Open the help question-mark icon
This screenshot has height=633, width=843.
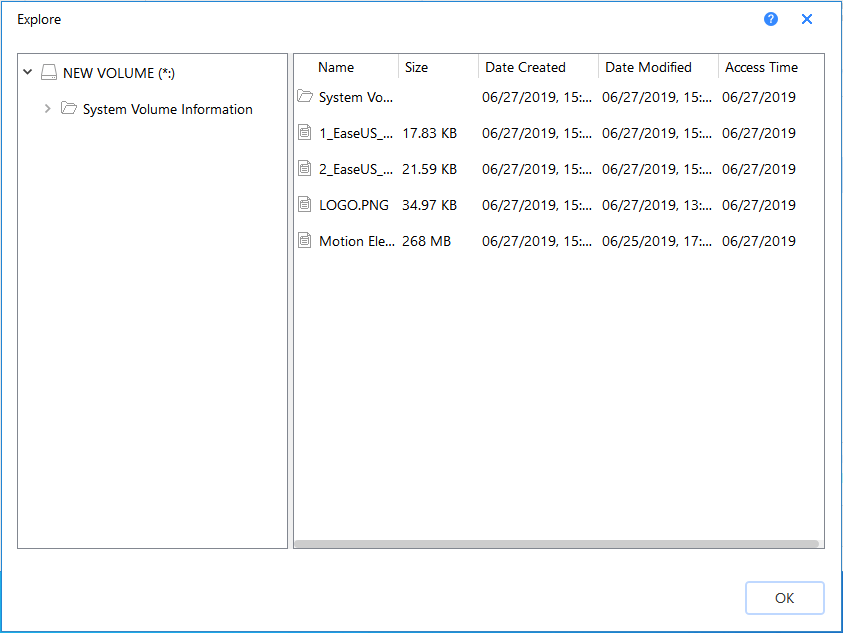click(770, 18)
